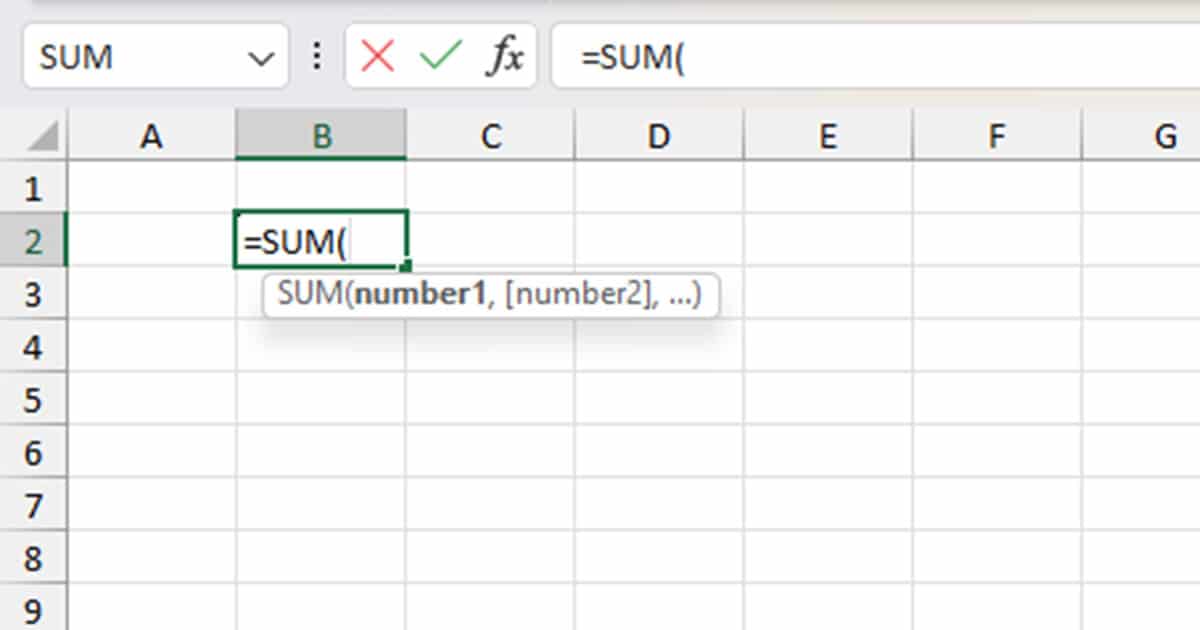Select column header D
Image resolution: width=1200 pixels, height=630 pixels.
coord(658,137)
